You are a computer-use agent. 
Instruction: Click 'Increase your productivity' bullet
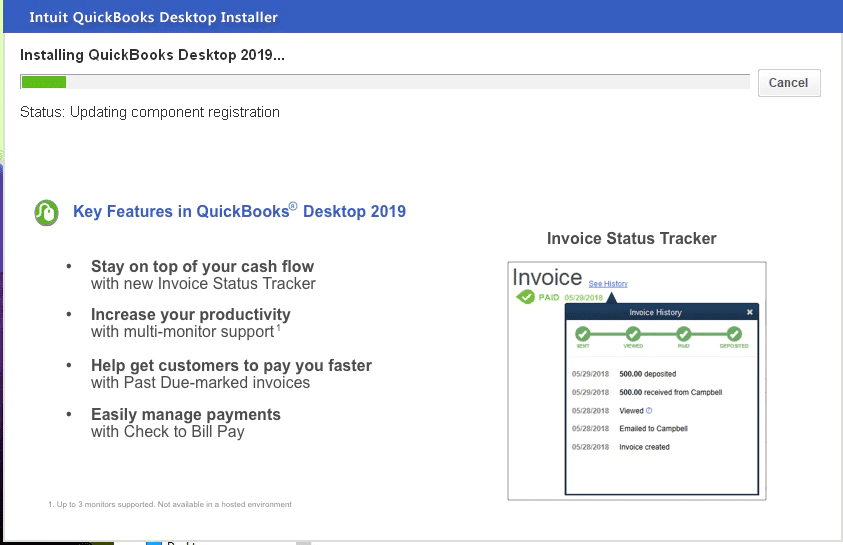[x=190, y=314]
